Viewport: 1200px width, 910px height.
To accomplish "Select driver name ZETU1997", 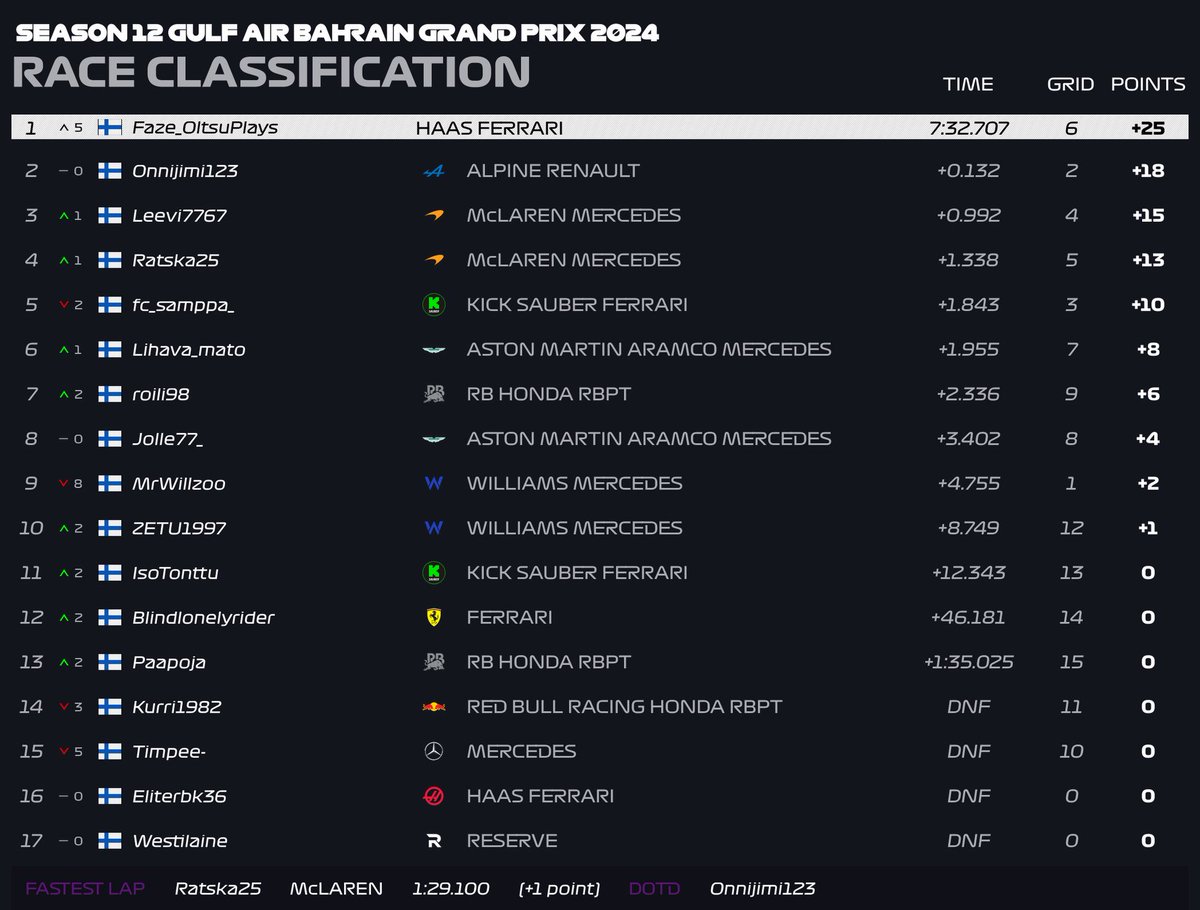I will [x=179, y=528].
